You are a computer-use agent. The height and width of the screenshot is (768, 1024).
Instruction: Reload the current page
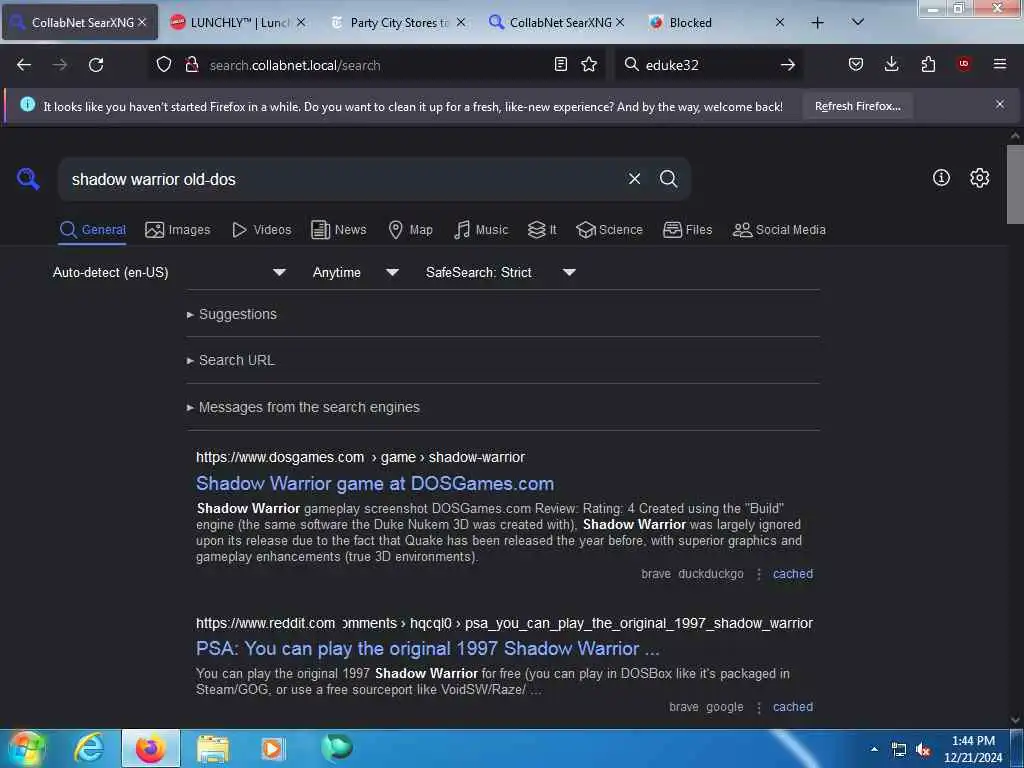click(96, 65)
